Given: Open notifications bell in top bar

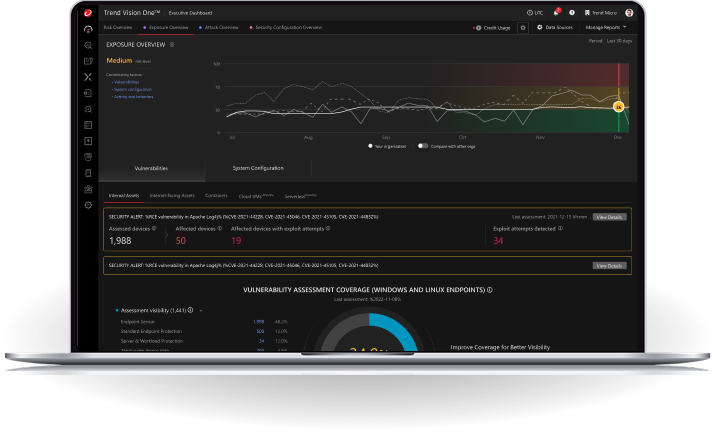Looking at the screenshot, I should pos(558,12).
